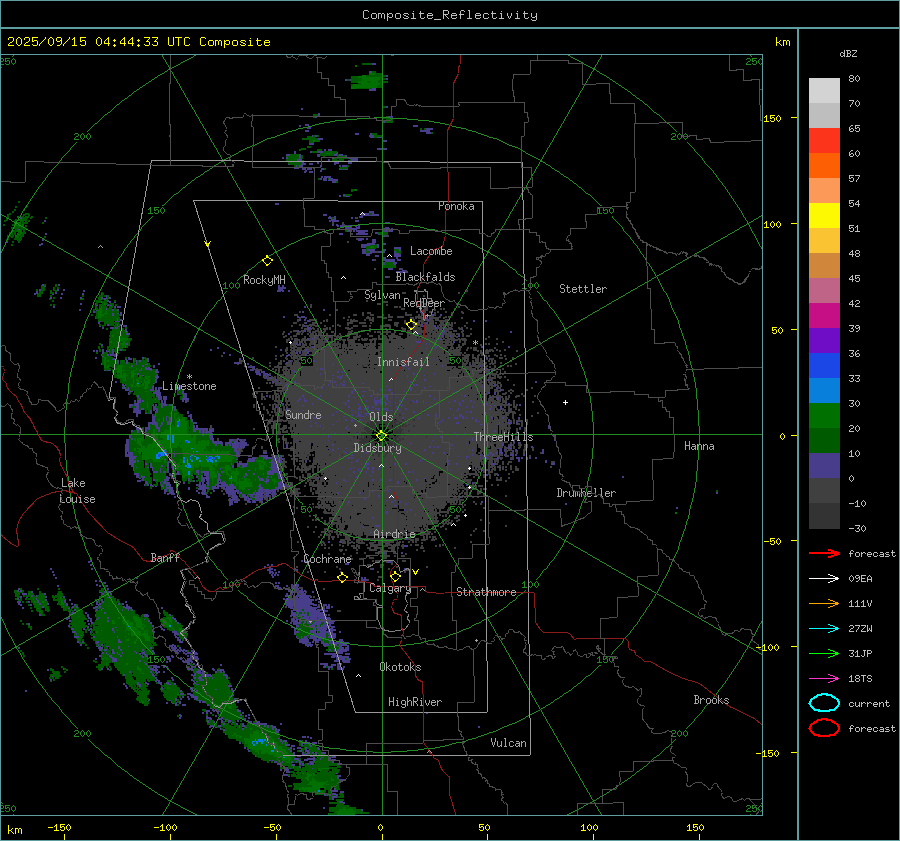Click the yellow 54 dBZ color swatch
900x841 pixels.
point(824,215)
